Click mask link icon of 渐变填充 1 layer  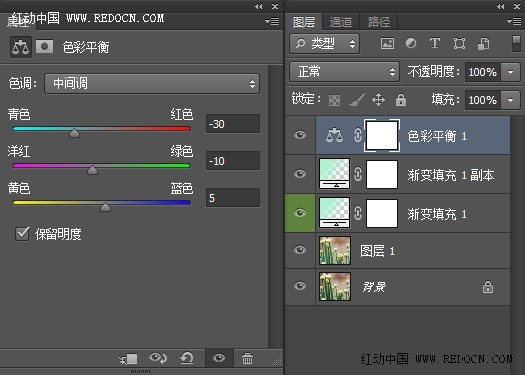tap(358, 213)
